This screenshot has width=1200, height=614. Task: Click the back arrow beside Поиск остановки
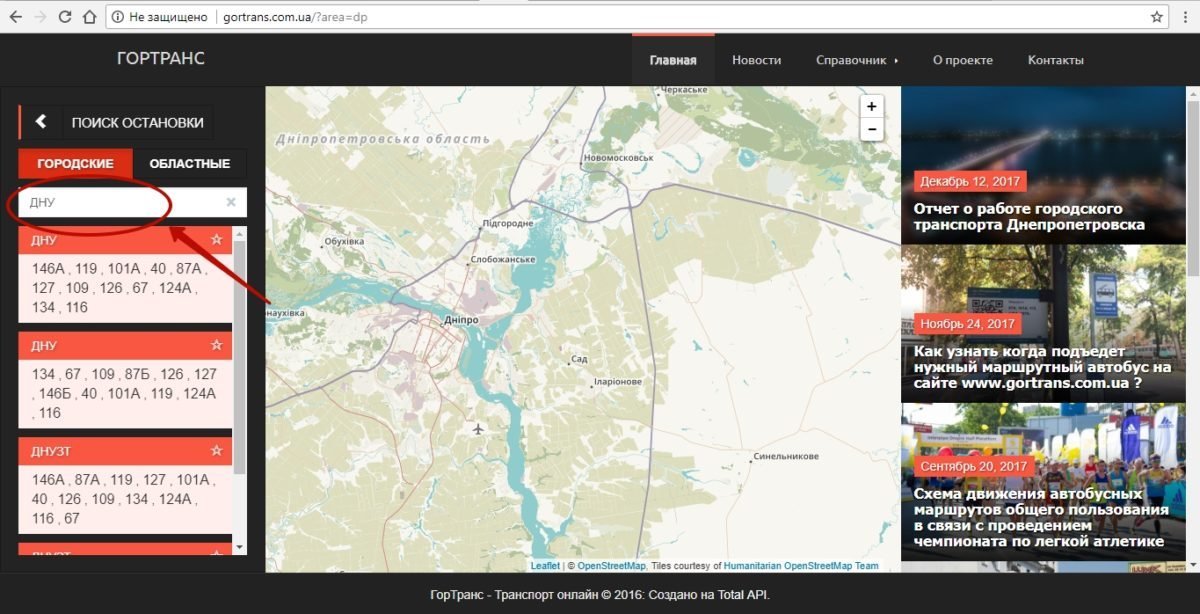point(41,122)
